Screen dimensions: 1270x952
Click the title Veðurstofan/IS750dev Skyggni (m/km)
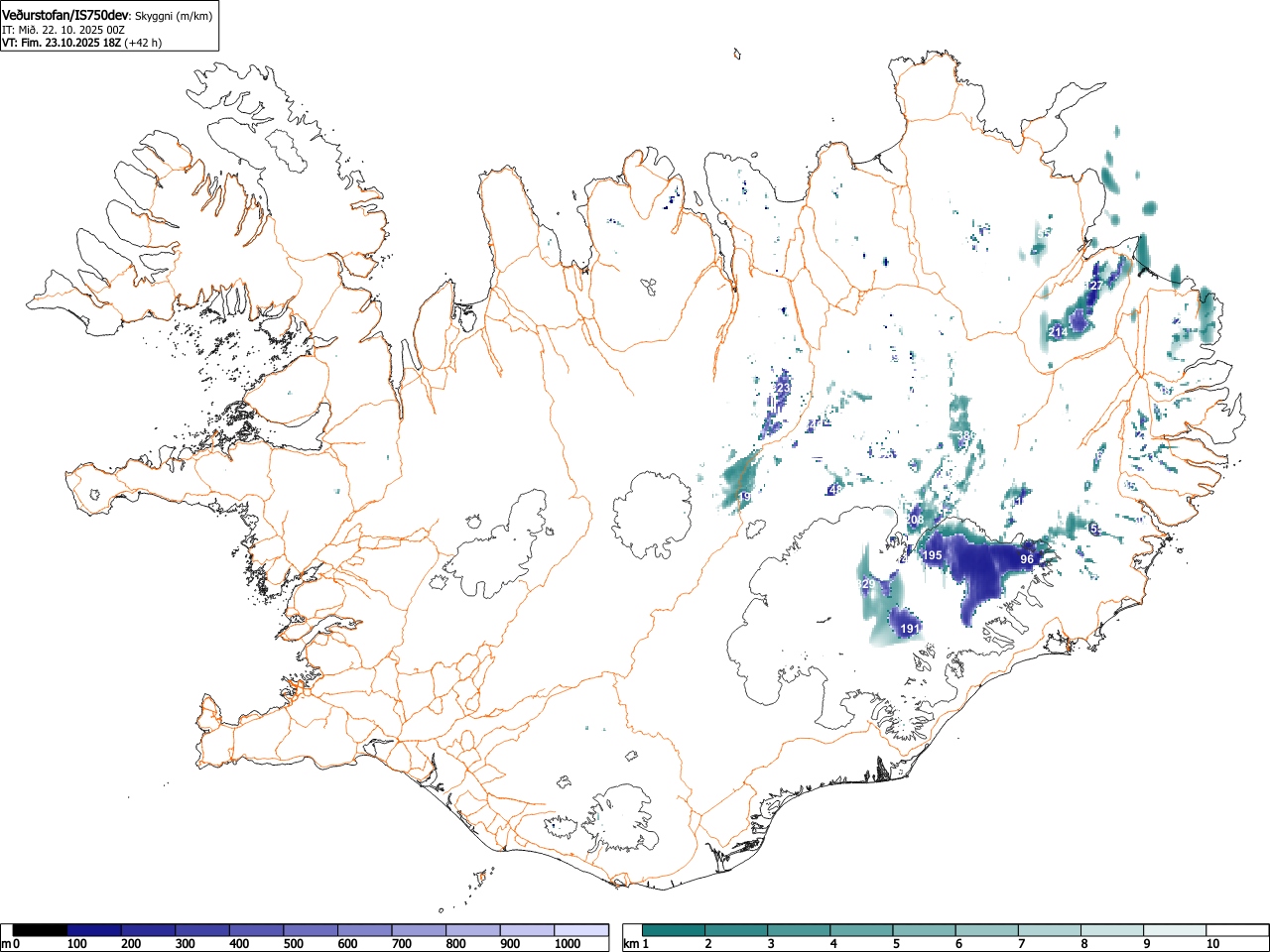coord(107,16)
